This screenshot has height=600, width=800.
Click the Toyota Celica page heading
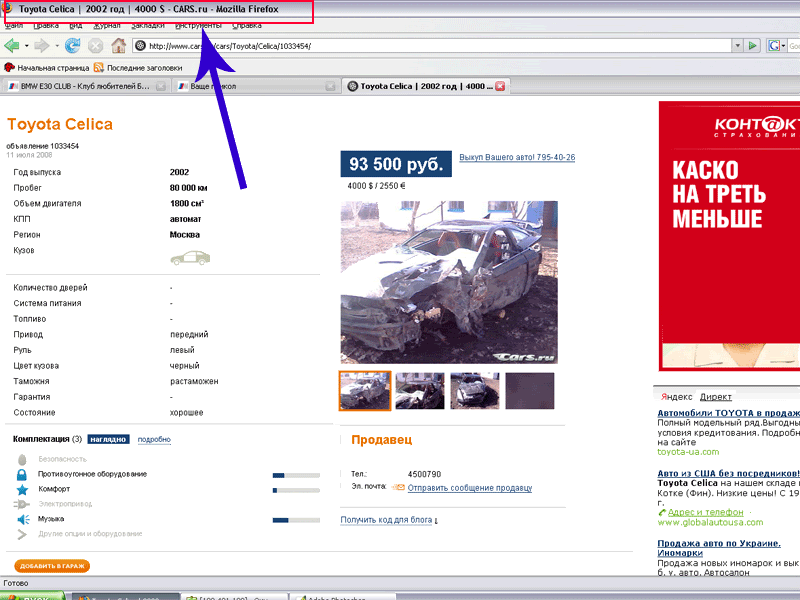[60, 124]
